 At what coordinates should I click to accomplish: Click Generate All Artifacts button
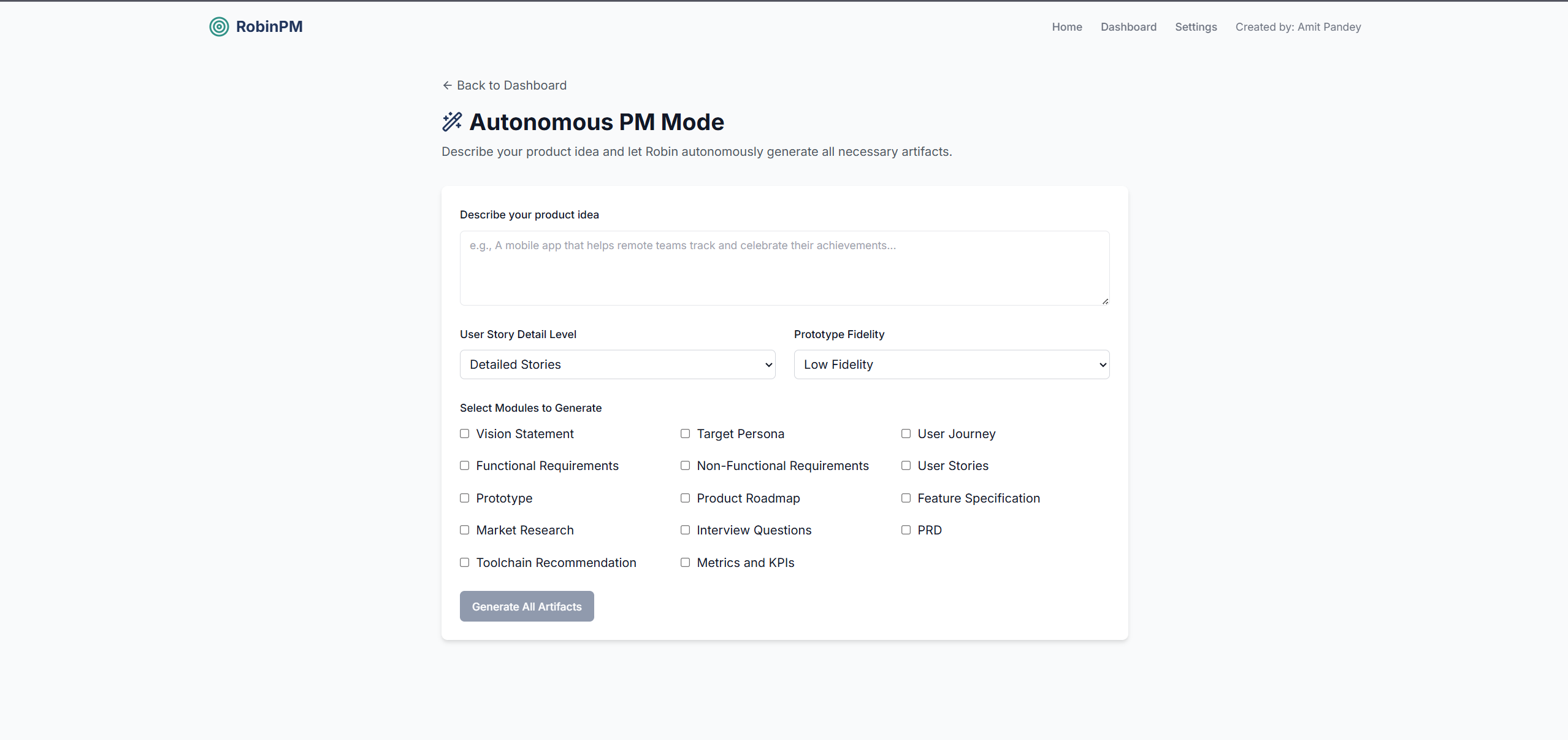coord(527,606)
